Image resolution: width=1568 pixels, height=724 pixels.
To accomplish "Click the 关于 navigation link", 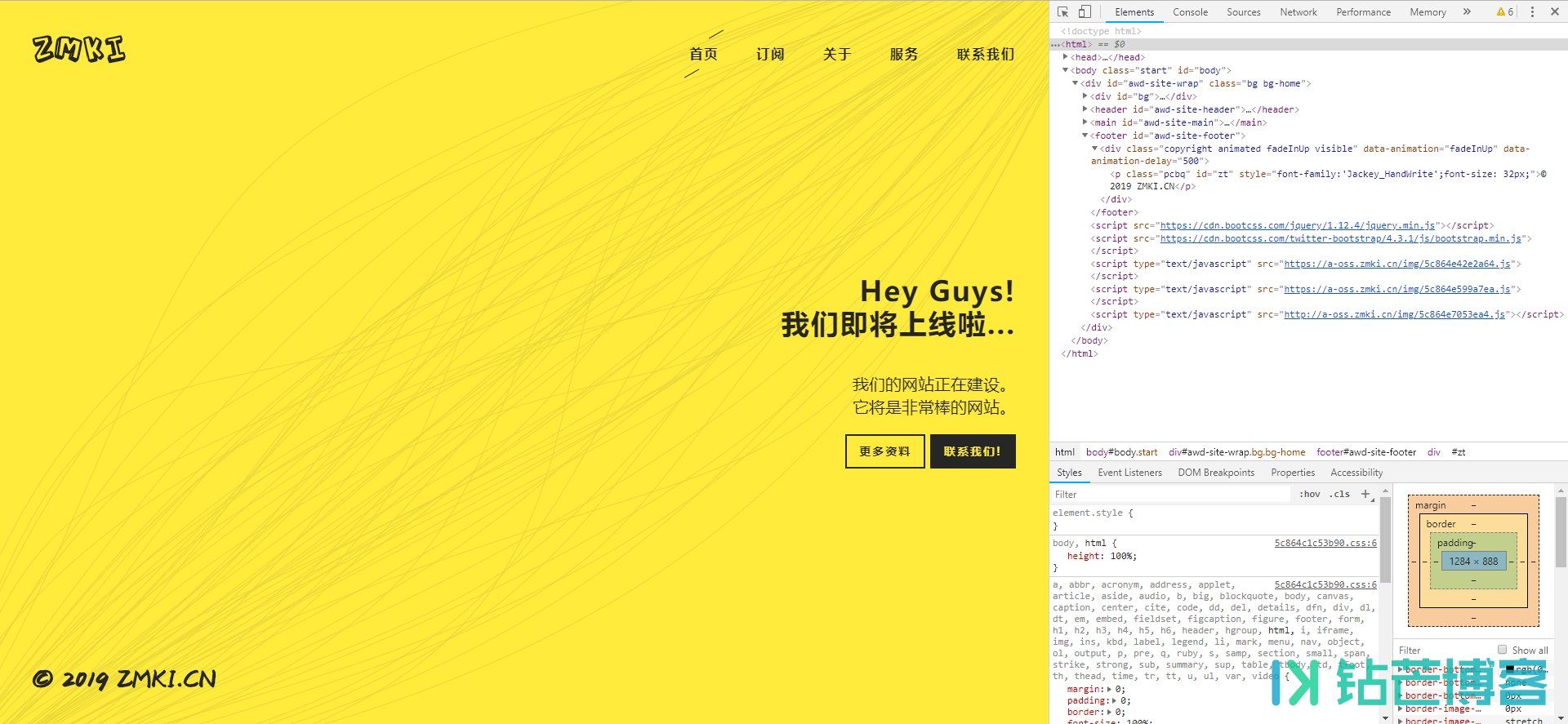I will pos(837,54).
